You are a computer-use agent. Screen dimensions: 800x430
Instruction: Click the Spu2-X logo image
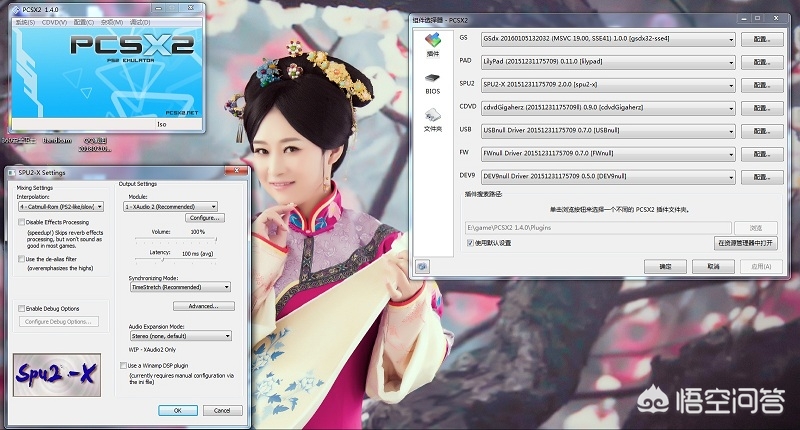(x=57, y=375)
